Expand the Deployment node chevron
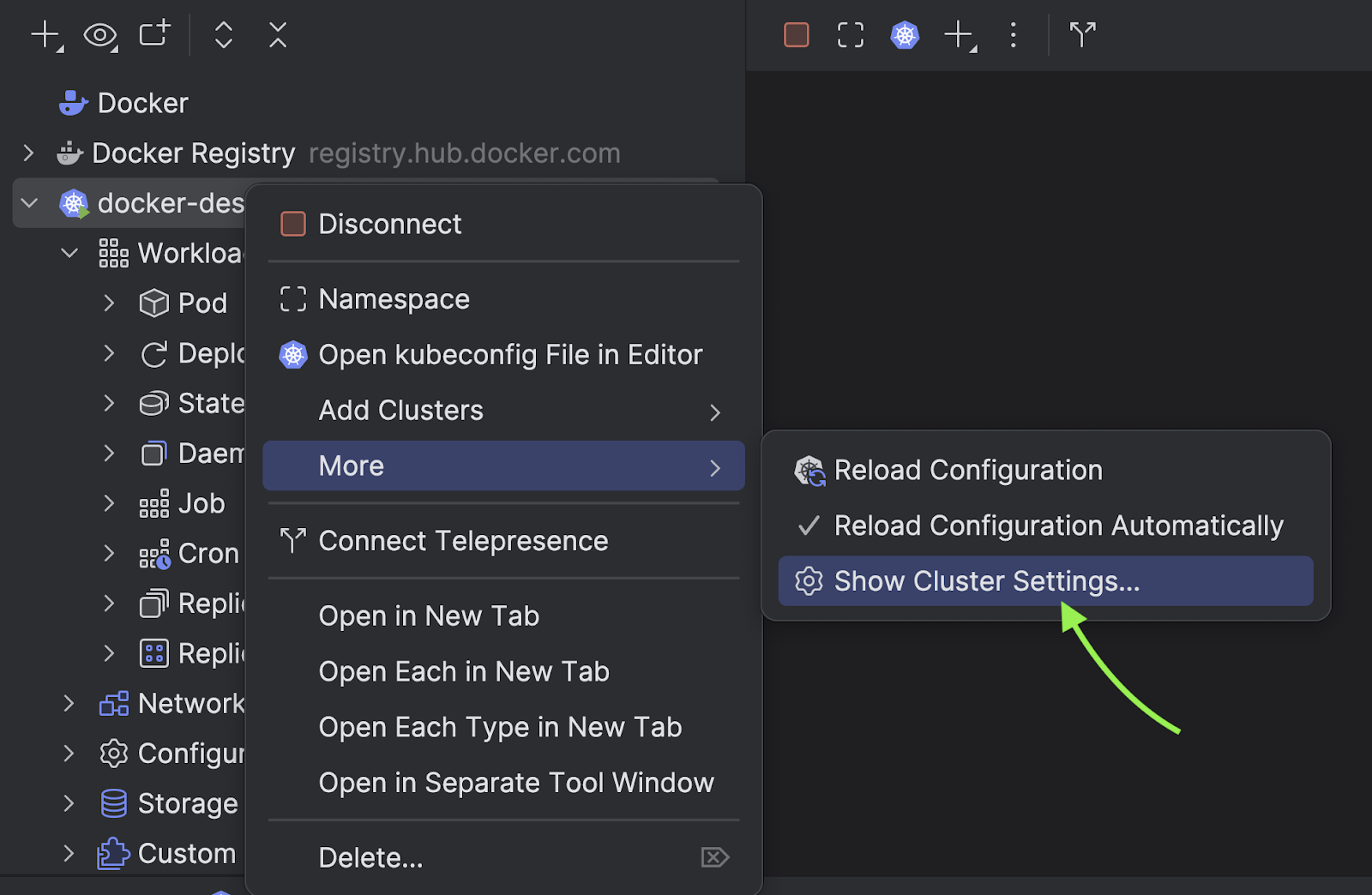The image size is (1372, 895). click(109, 354)
